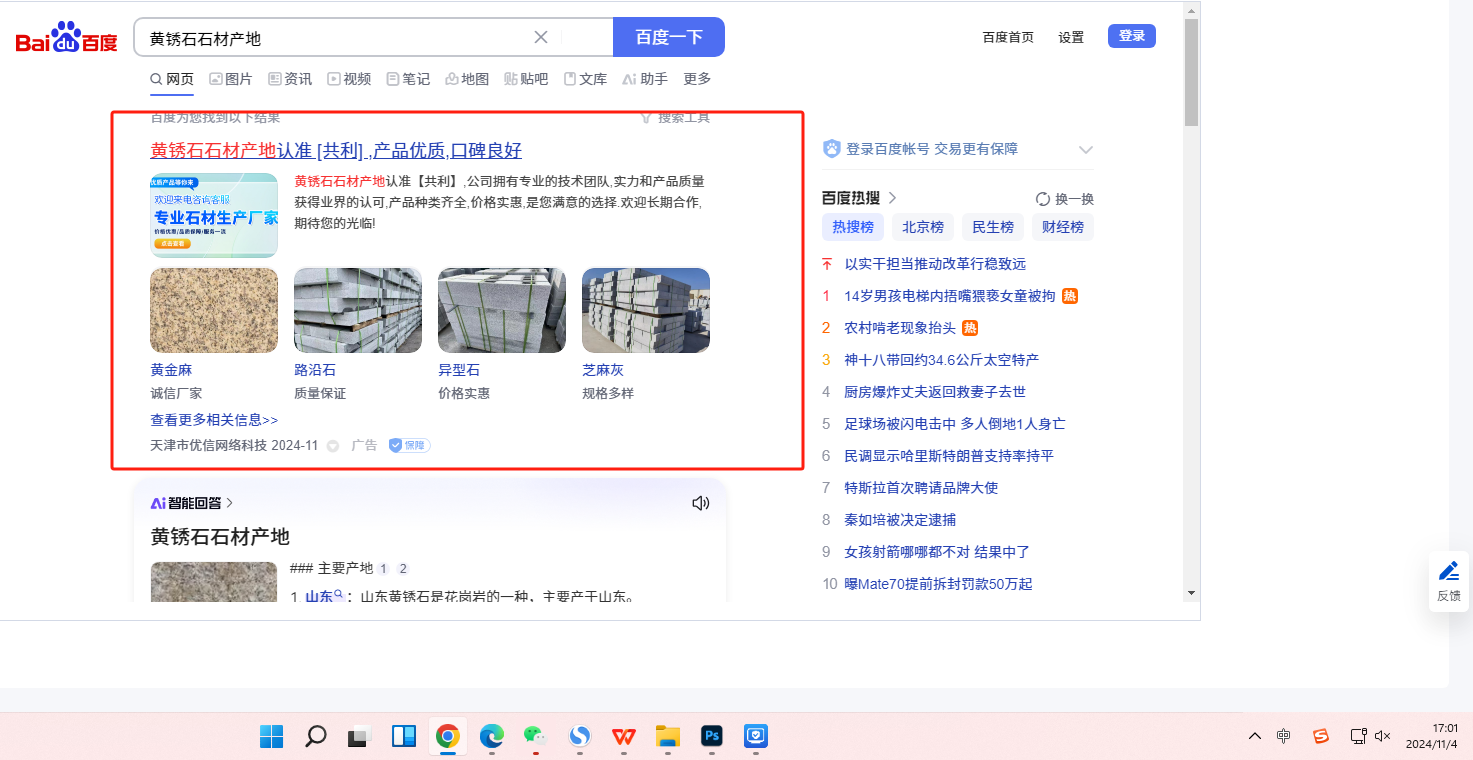Open the Windows Start menu

click(271, 737)
